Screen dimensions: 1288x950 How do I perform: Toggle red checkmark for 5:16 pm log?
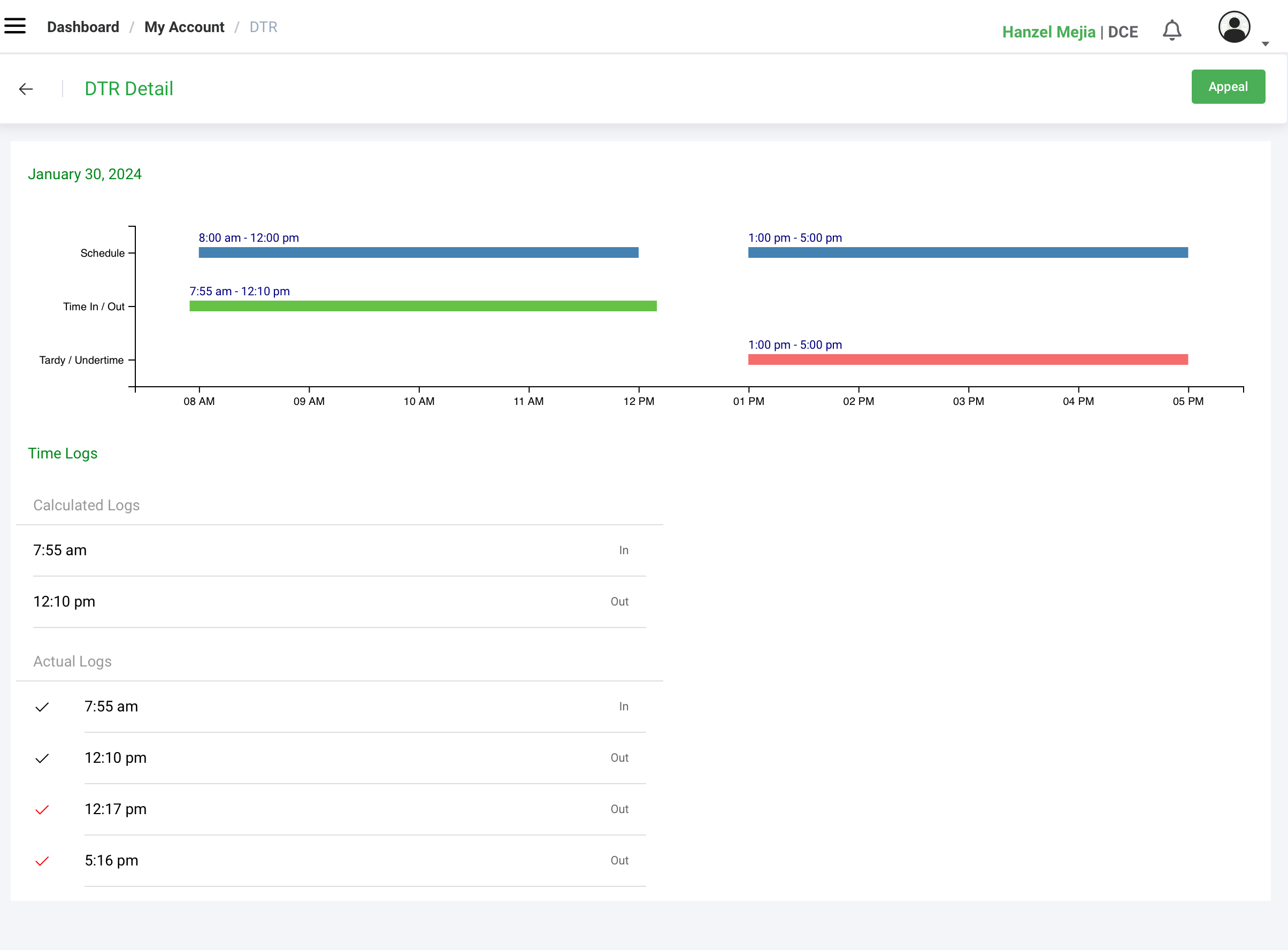[42, 861]
